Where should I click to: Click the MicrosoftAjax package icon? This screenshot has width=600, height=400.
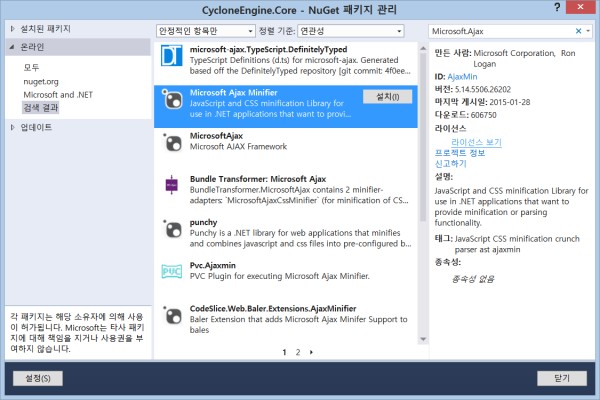coord(173,143)
